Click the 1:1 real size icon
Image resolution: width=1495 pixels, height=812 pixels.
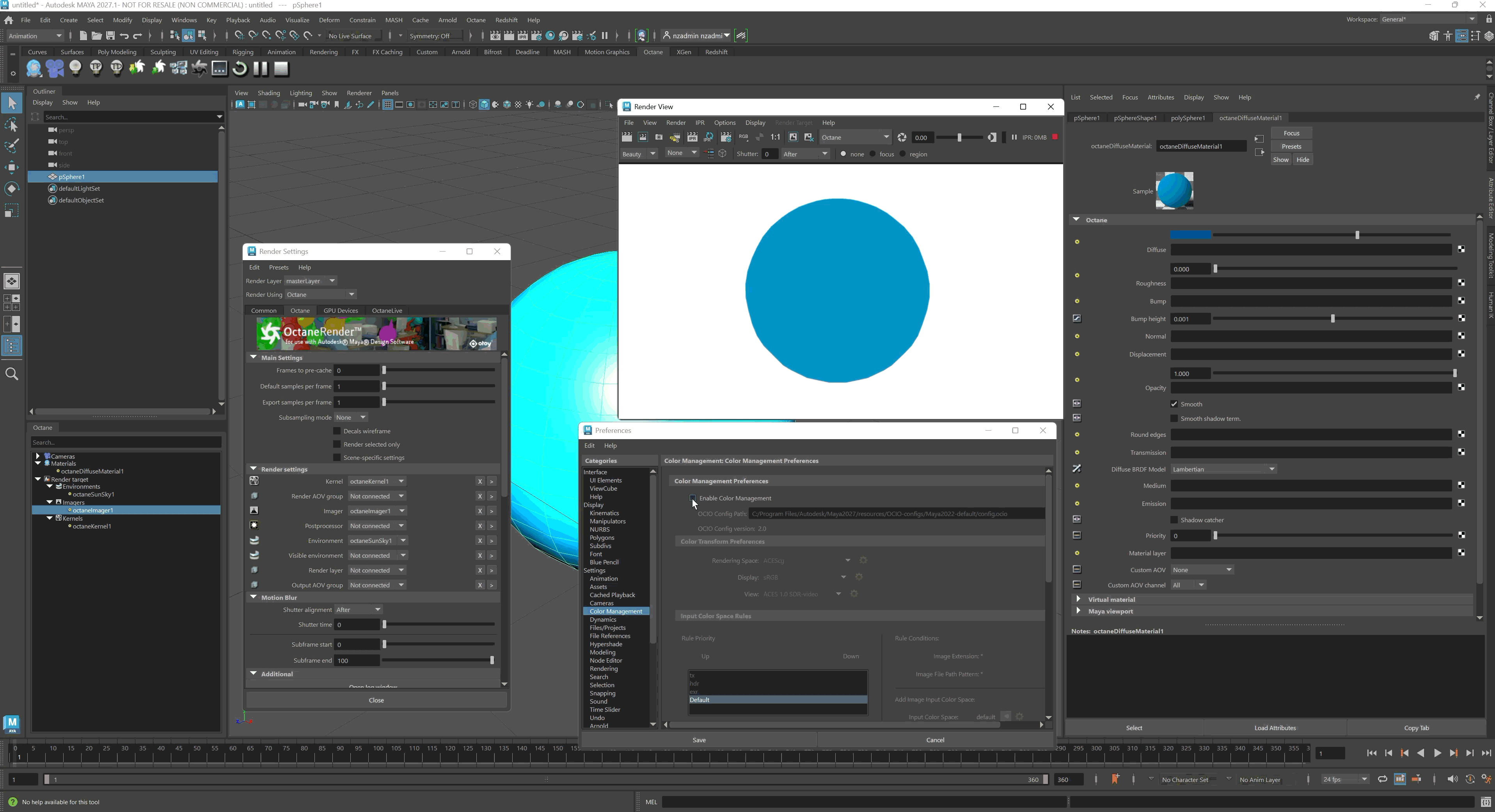[x=775, y=137]
